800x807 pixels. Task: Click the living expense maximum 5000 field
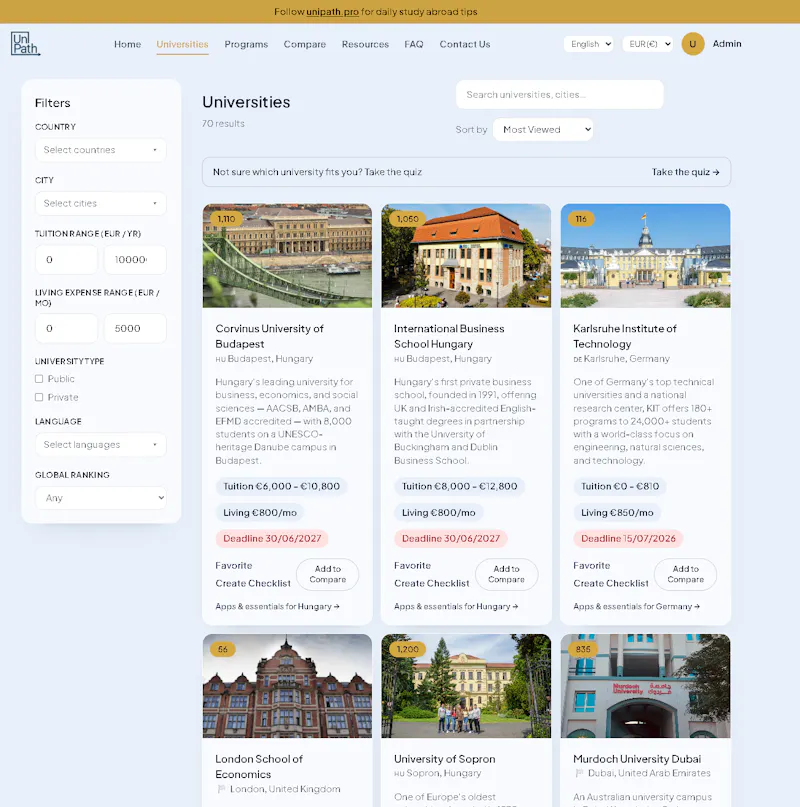[x=135, y=328]
